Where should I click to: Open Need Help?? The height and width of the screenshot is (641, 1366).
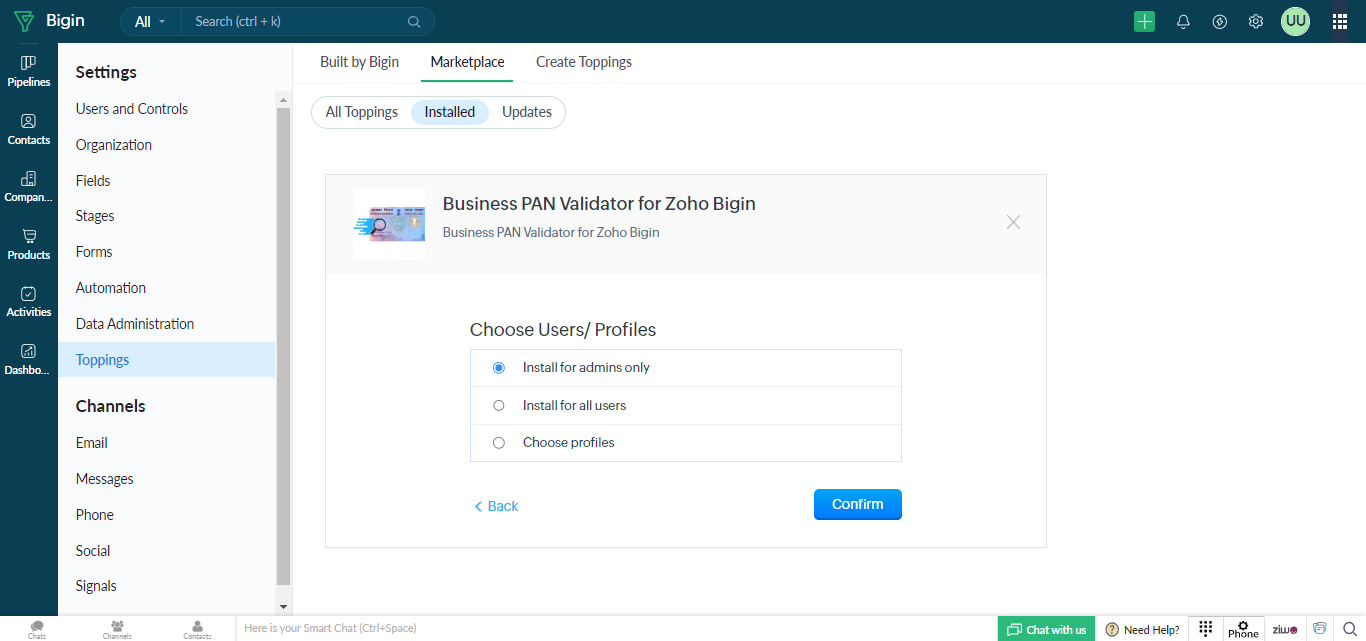[1142, 629]
